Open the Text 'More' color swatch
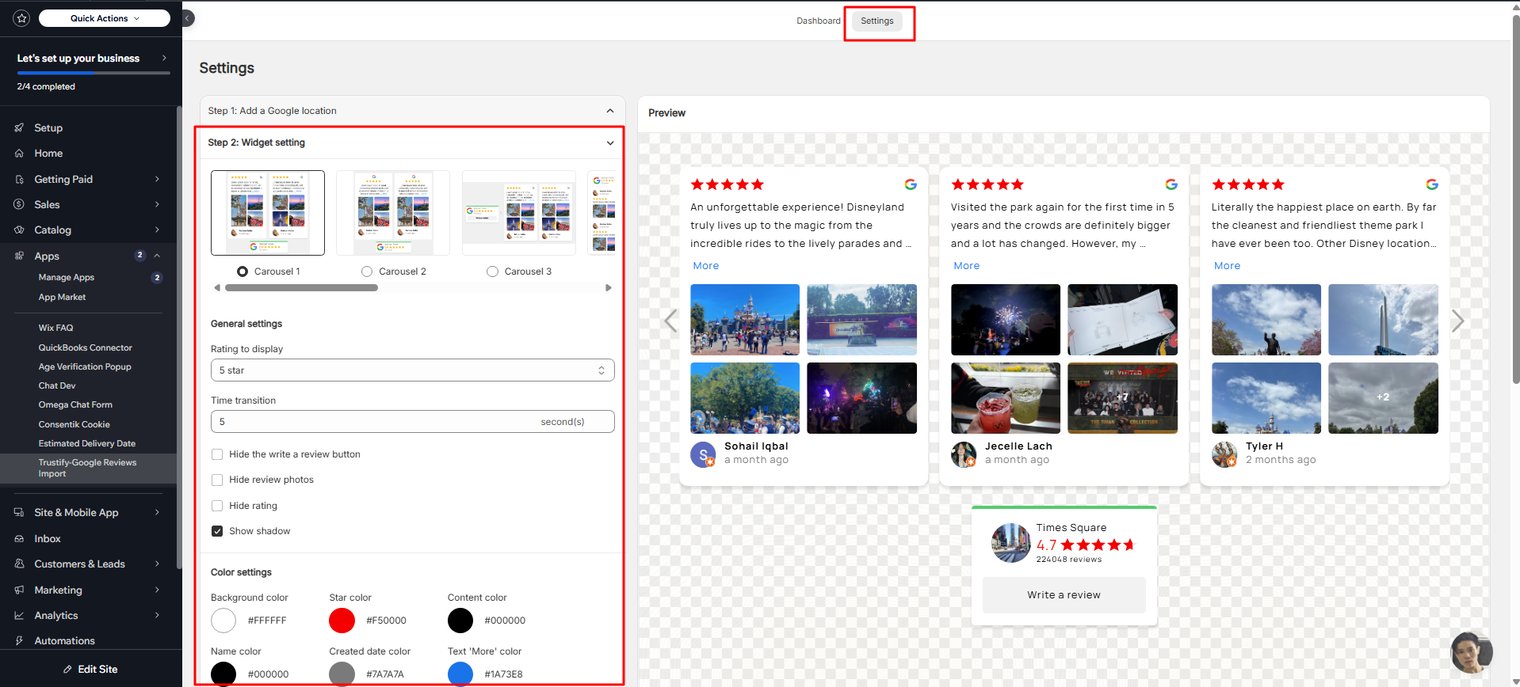The image size is (1520, 687). tap(460, 674)
